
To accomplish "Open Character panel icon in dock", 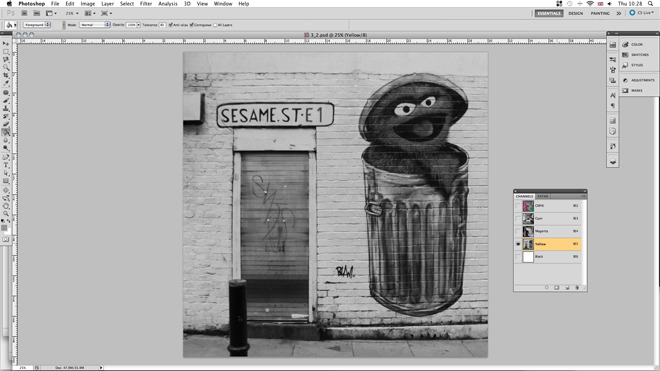I will (x=612, y=95).
